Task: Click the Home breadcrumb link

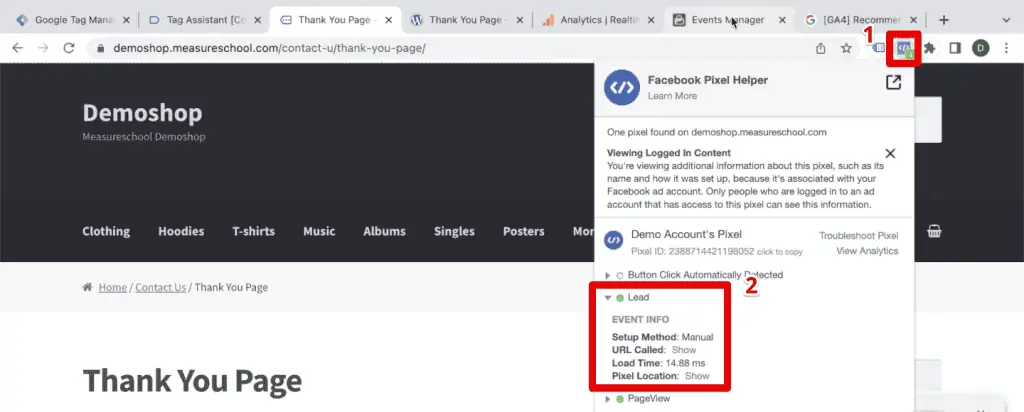Action: point(112,287)
